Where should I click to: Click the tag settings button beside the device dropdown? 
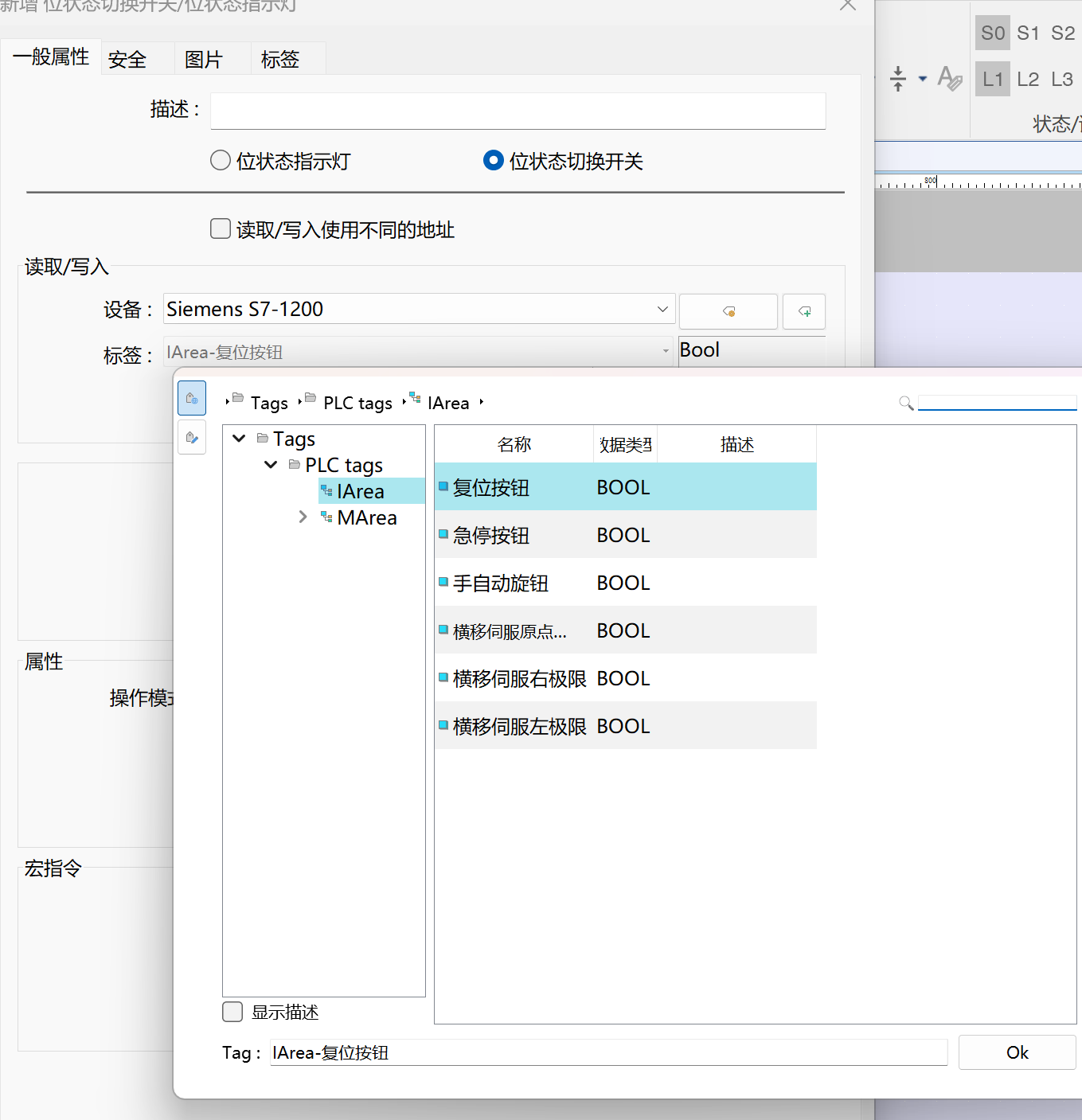pyautogui.click(x=728, y=311)
